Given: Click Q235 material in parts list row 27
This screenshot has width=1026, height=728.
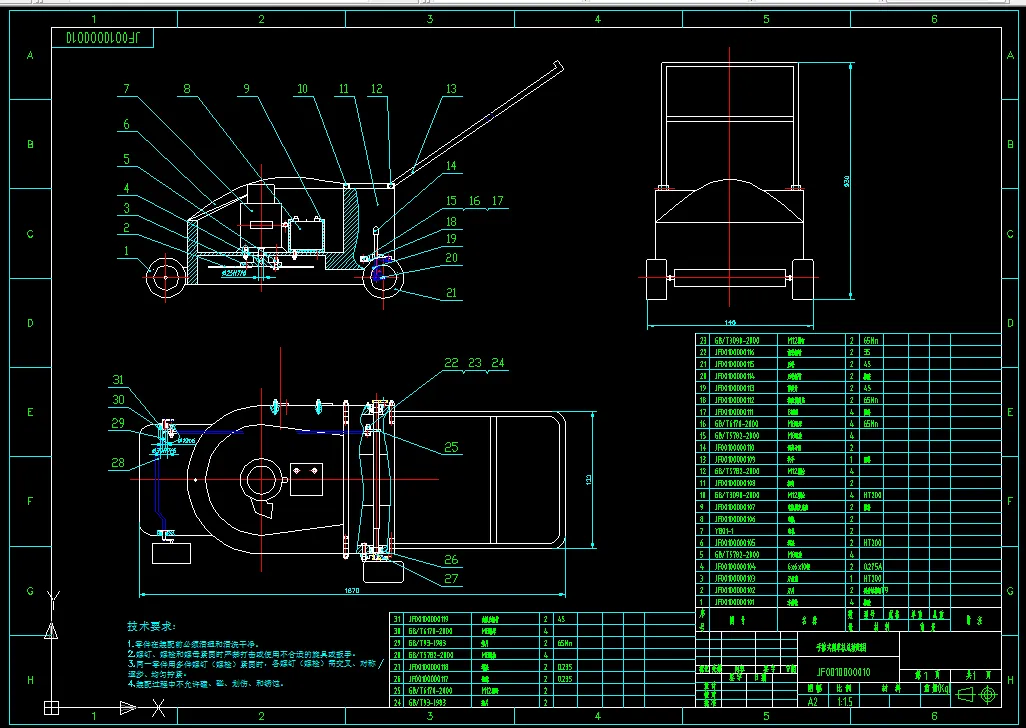Looking at the screenshot, I should (565, 667).
